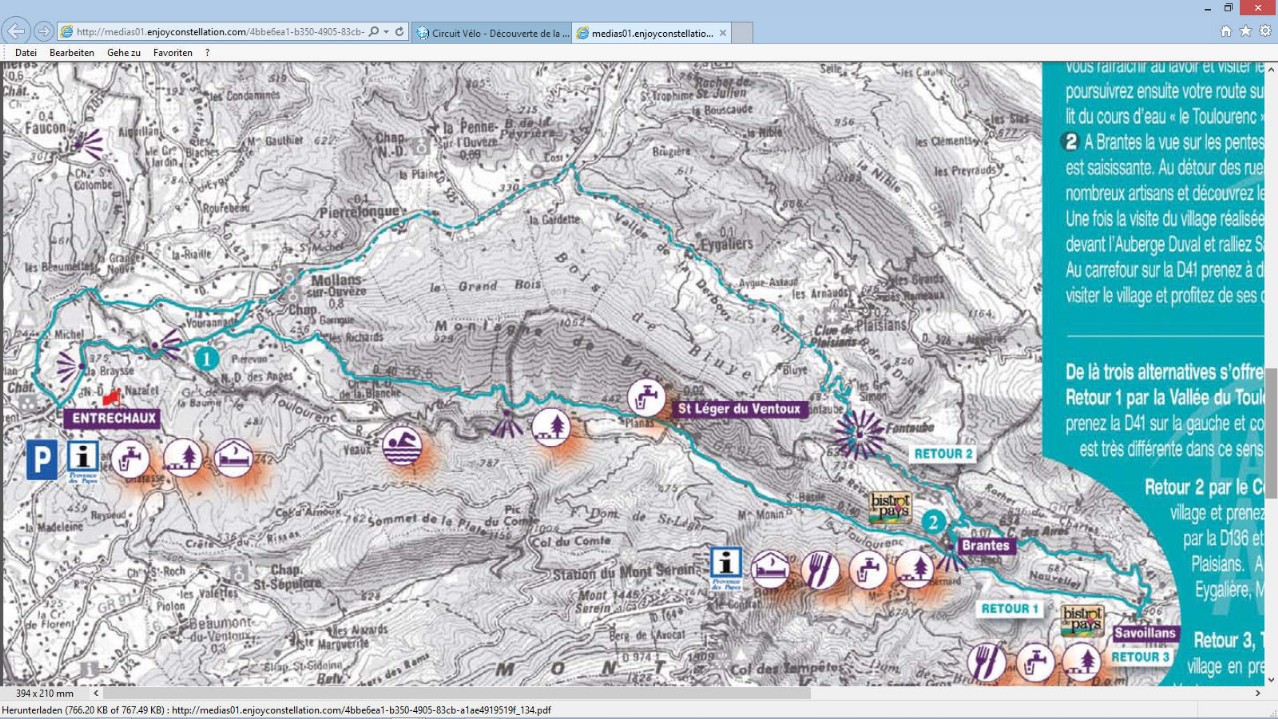Image resolution: width=1278 pixels, height=719 pixels.
Task: Click the water tap icon left of St Léger du Ventoux
Action: 647,399
